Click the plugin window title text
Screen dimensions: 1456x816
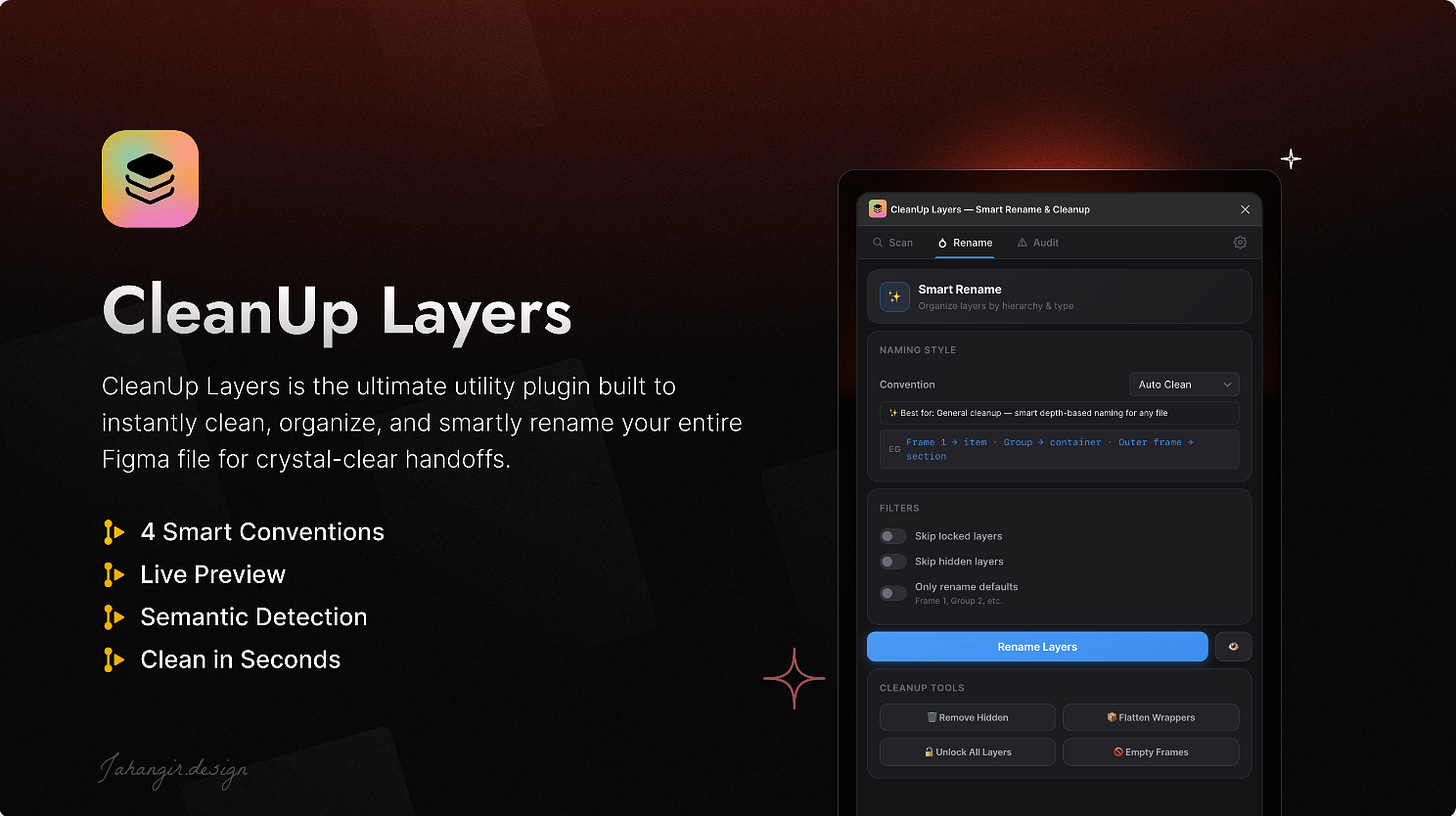point(990,209)
